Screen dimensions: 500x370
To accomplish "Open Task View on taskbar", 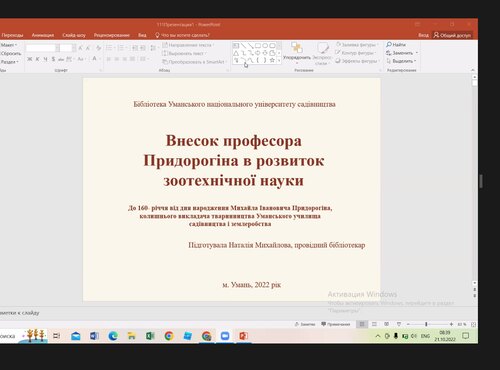I will pyautogui.click(x=57, y=336).
